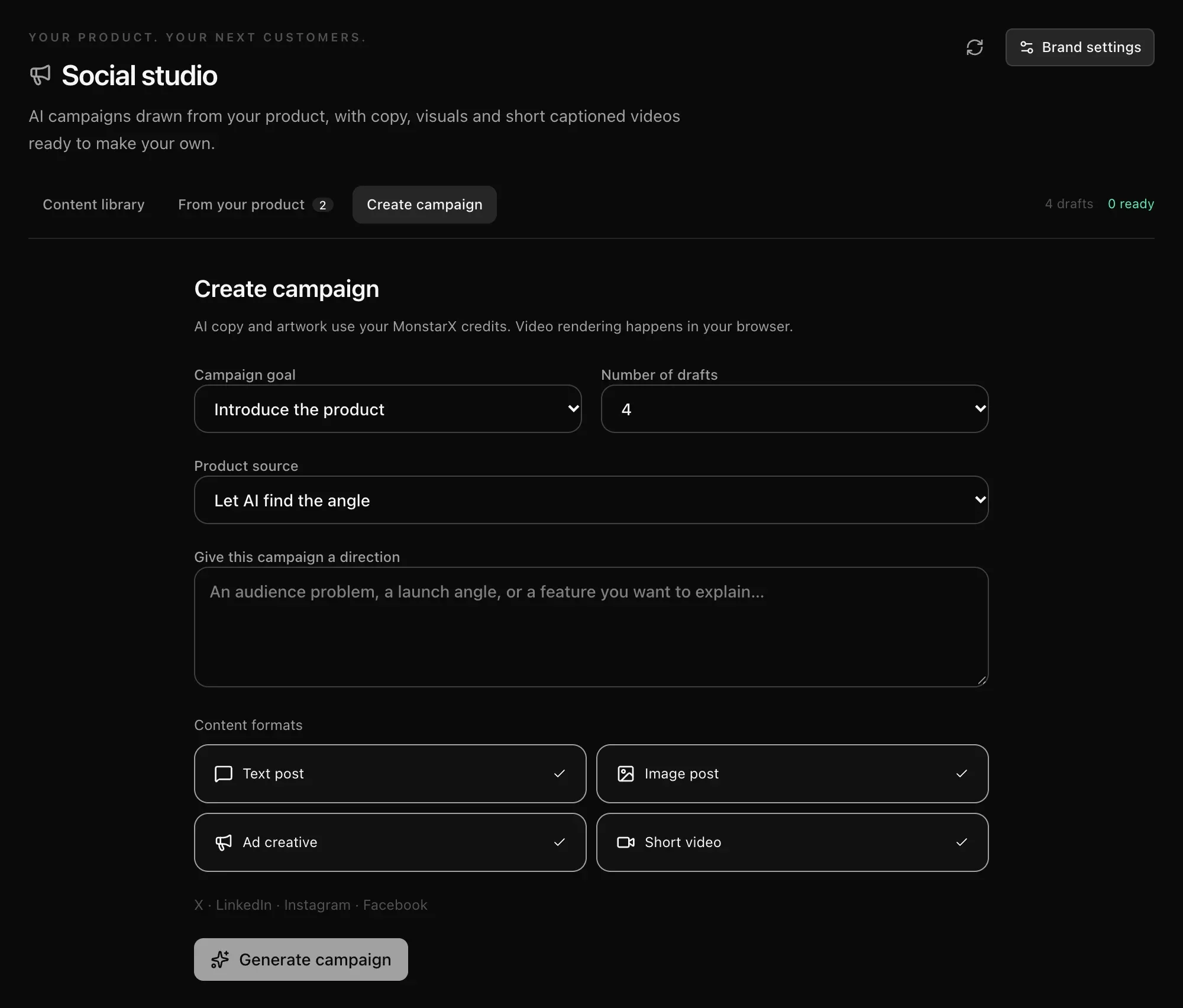Switch to the Content library tab
The width and height of the screenshot is (1183, 1008).
[x=93, y=205]
